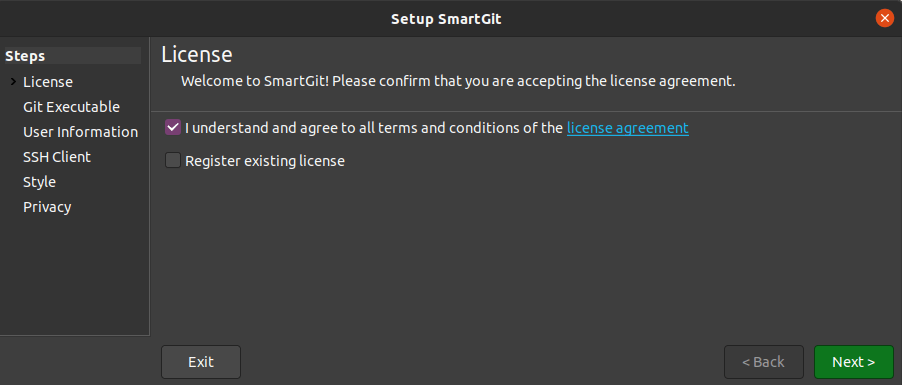Uncheck the license terms agreement checkbox

point(173,128)
